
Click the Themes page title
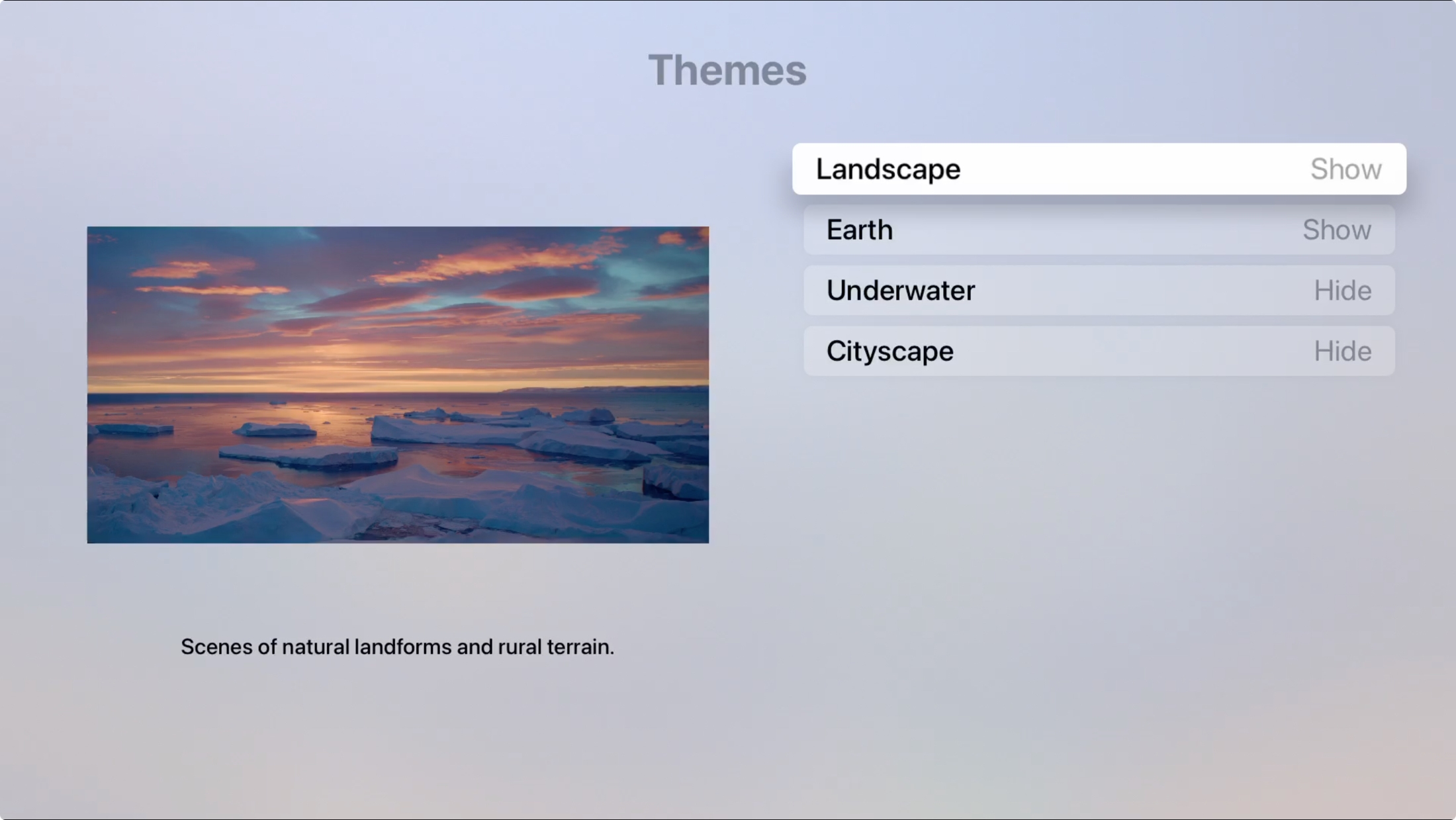(727, 70)
